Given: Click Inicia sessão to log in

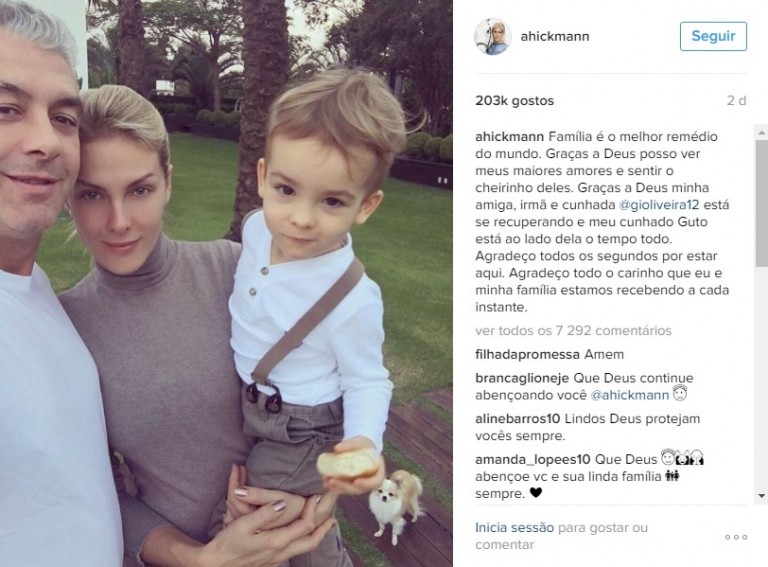Looking at the screenshot, I should [x=514, y=527].
